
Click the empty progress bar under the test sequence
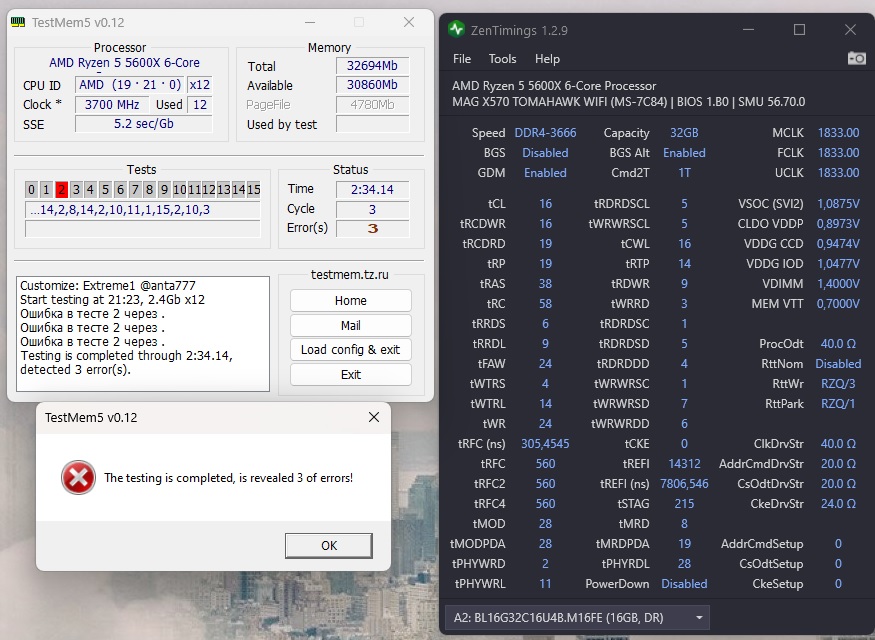tap(142, 229)
